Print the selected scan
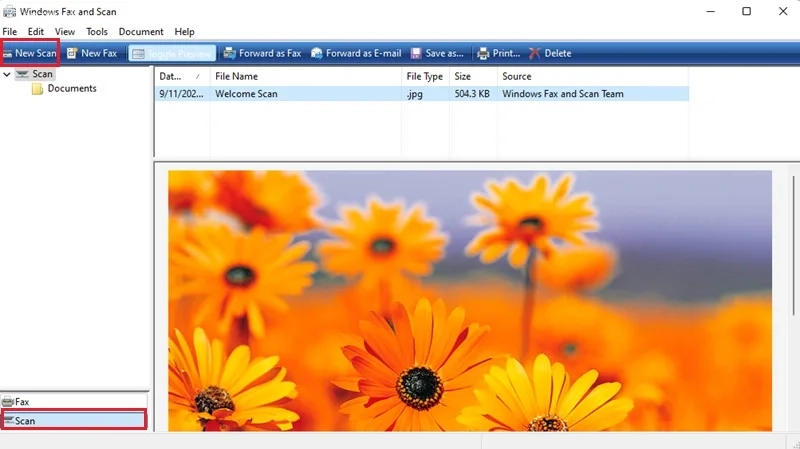 (x=498, y=53)
